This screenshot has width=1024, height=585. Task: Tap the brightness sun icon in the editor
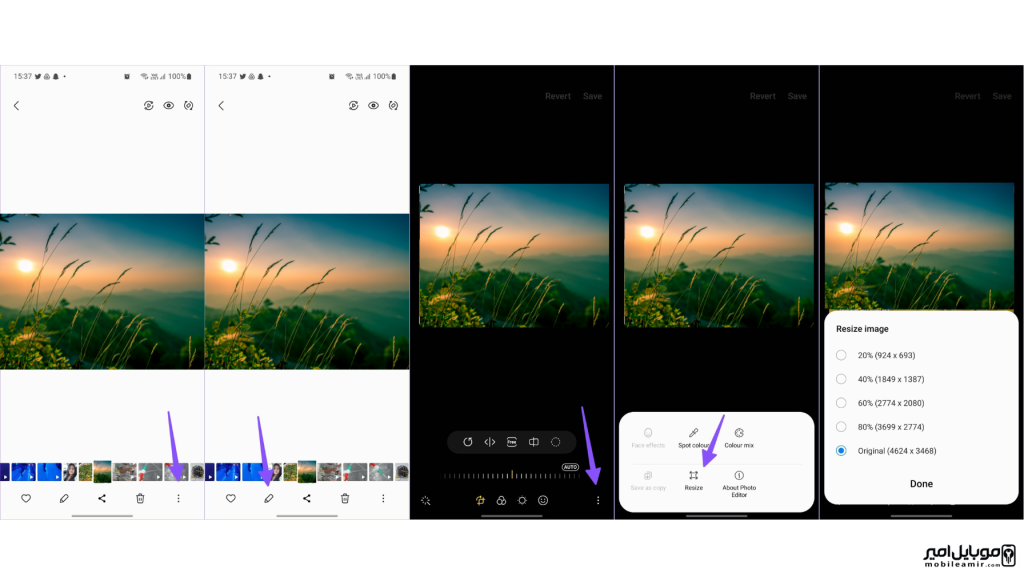point(522,500)
